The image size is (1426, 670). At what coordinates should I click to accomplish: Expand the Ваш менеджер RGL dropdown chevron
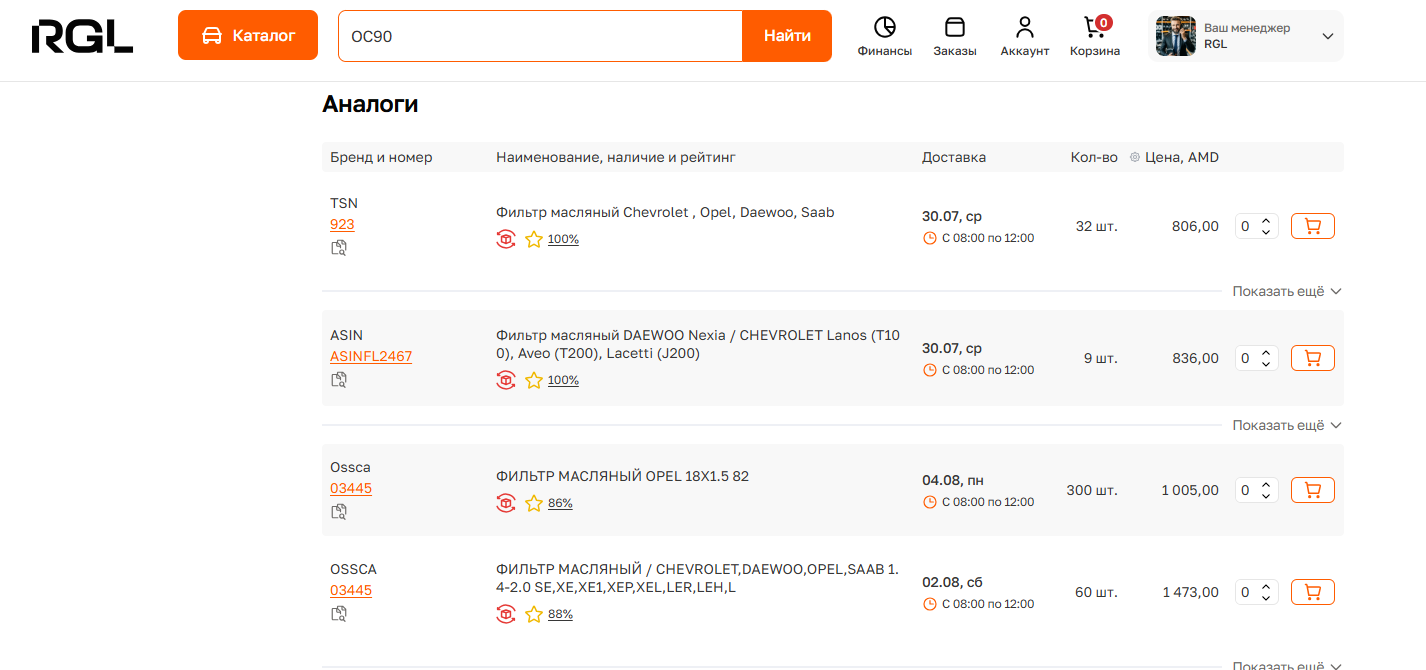tap(1328, 36)
